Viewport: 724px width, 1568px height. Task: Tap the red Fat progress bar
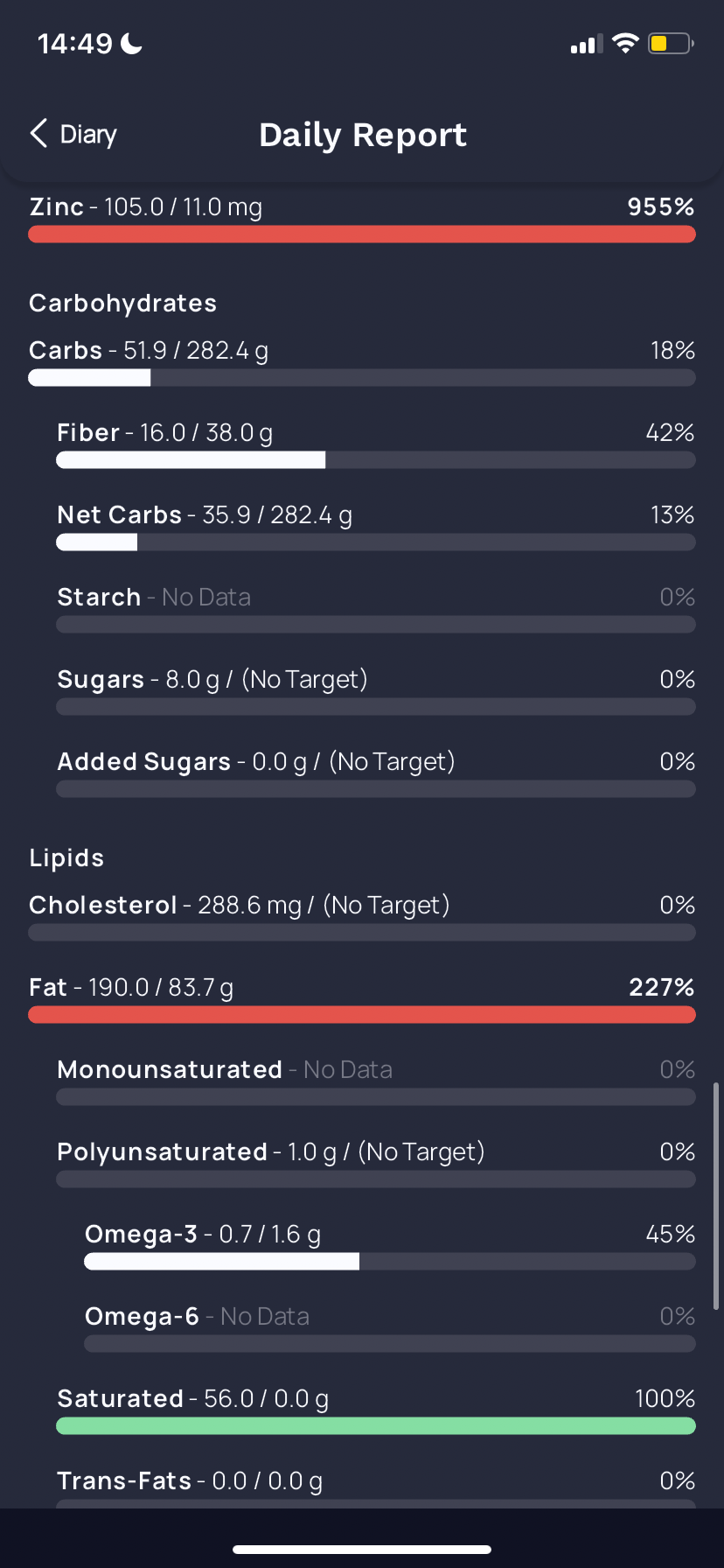[362, 1015]
